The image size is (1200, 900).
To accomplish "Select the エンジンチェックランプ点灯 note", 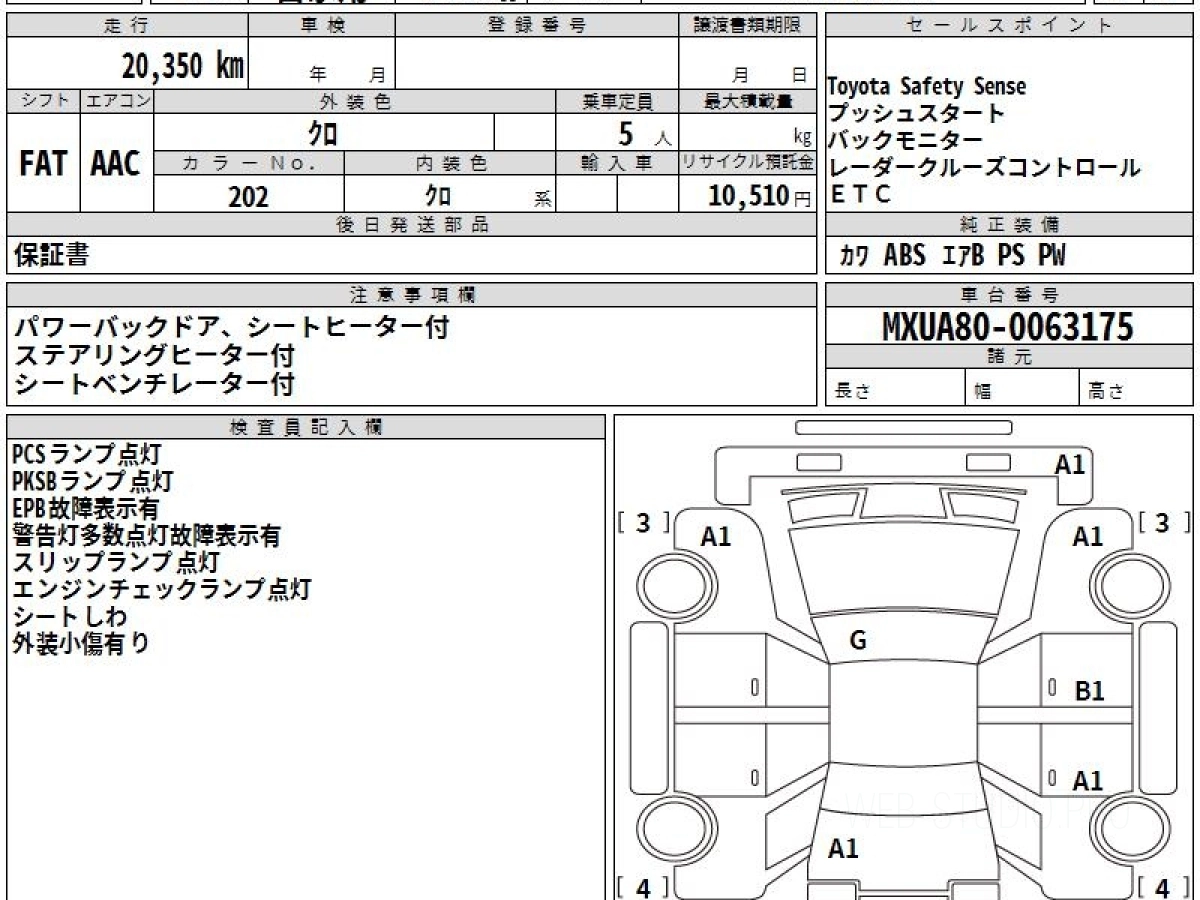I will tap(161, 589).
